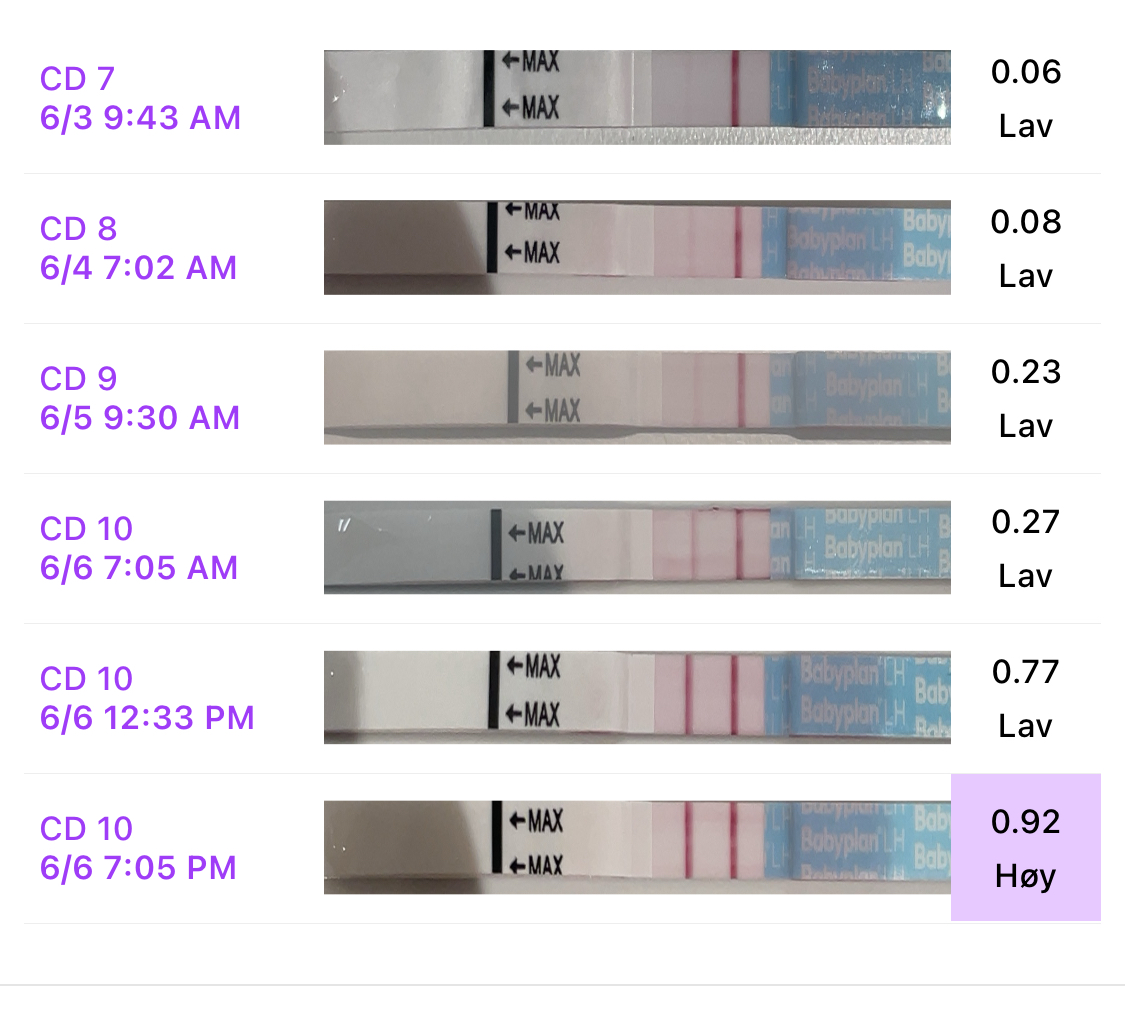The width and height of the screenshot is (1125, 1009).
Task: Select the 0.27 Lav result value
Action: click(1025, 522)
